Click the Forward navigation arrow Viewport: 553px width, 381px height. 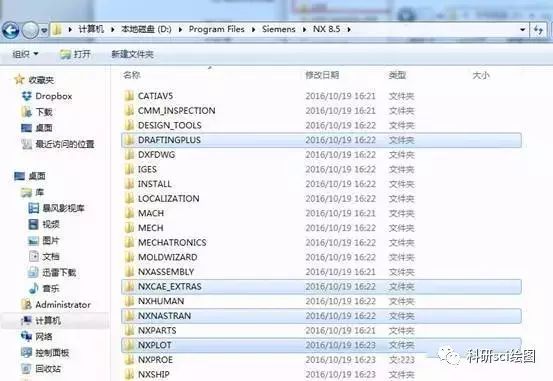30,30
